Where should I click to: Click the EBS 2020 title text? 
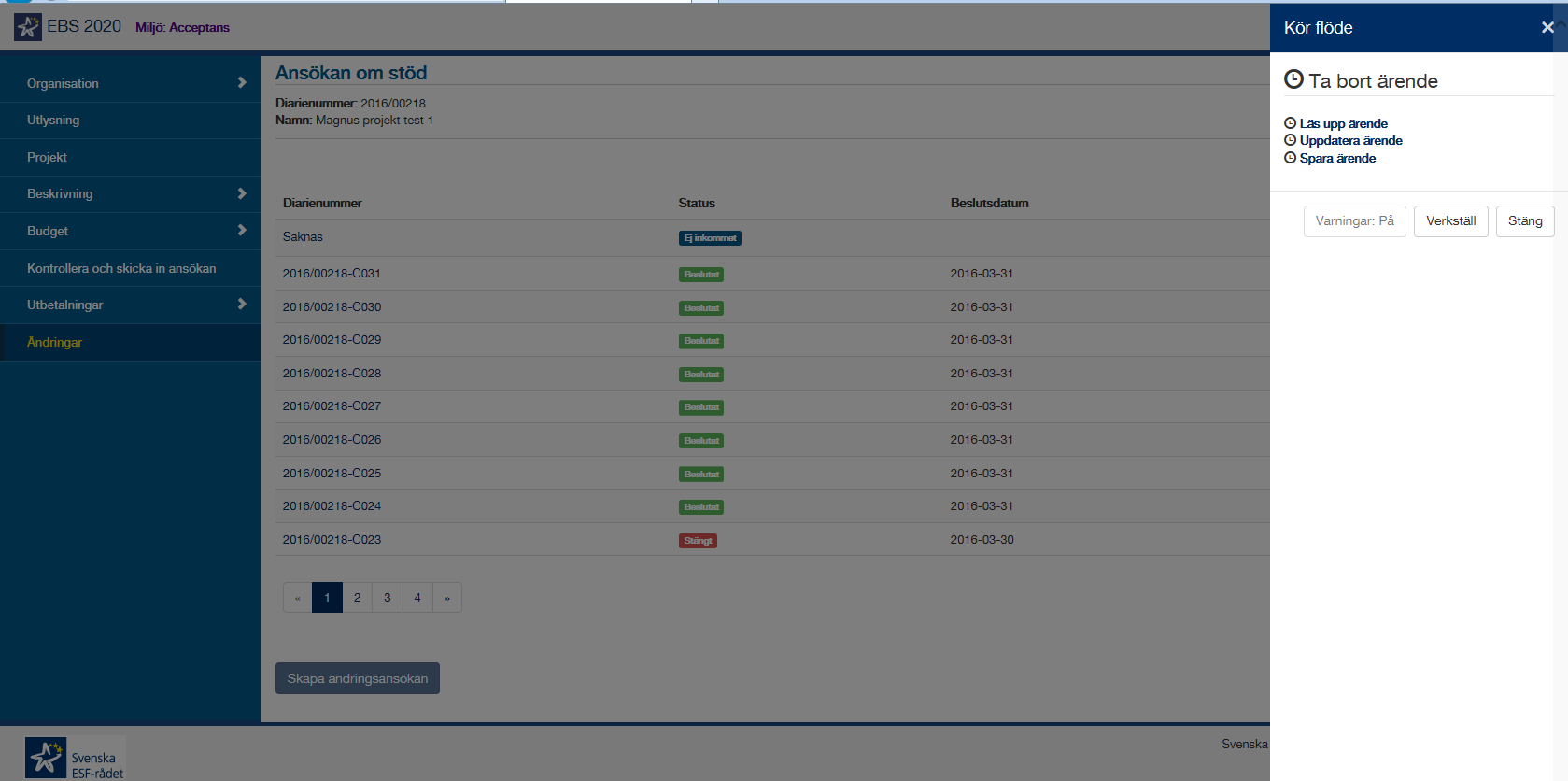point(84,26)
